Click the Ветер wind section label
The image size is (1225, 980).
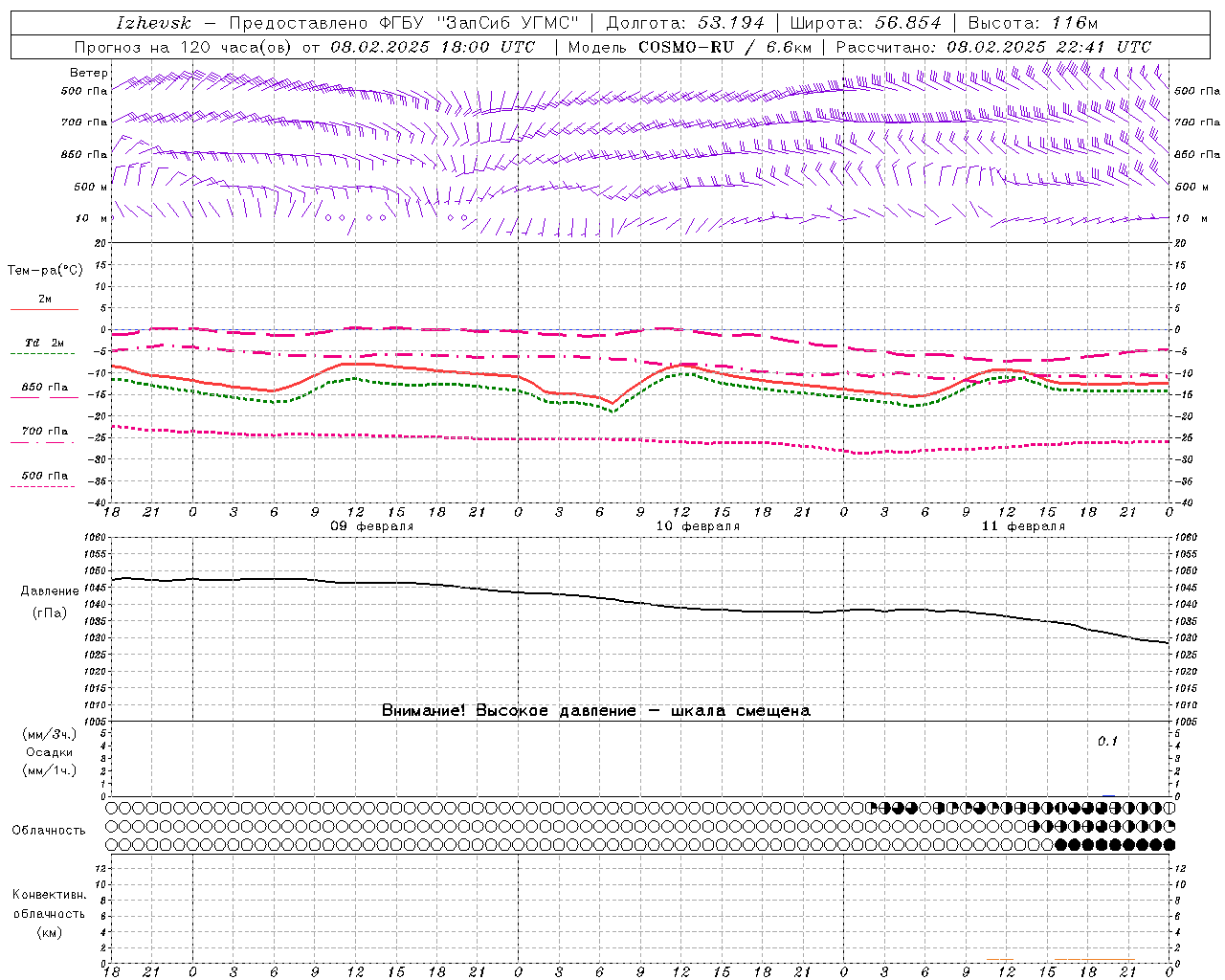coord(89,73)
